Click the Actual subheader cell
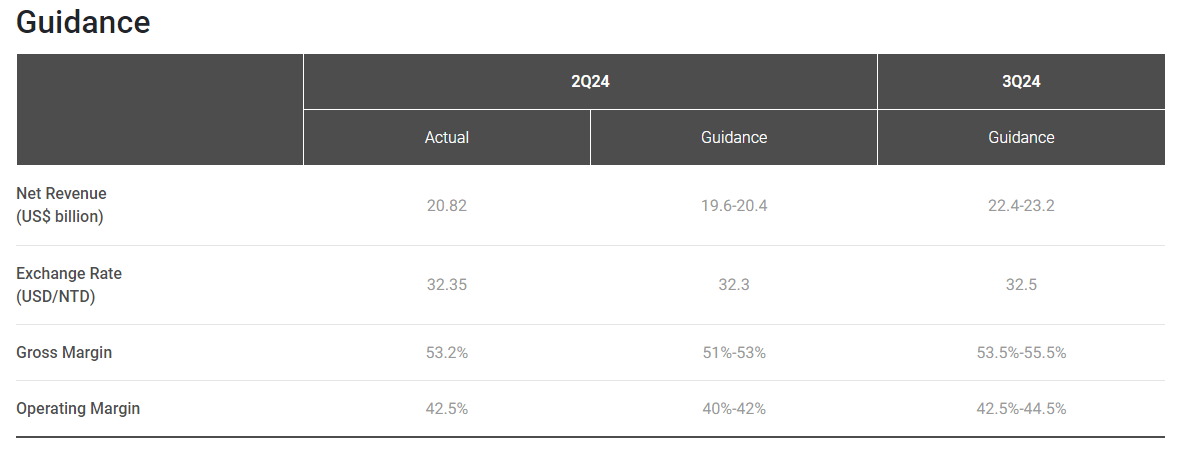This screenshot has height=460, width=1192. tap(447, 138)
